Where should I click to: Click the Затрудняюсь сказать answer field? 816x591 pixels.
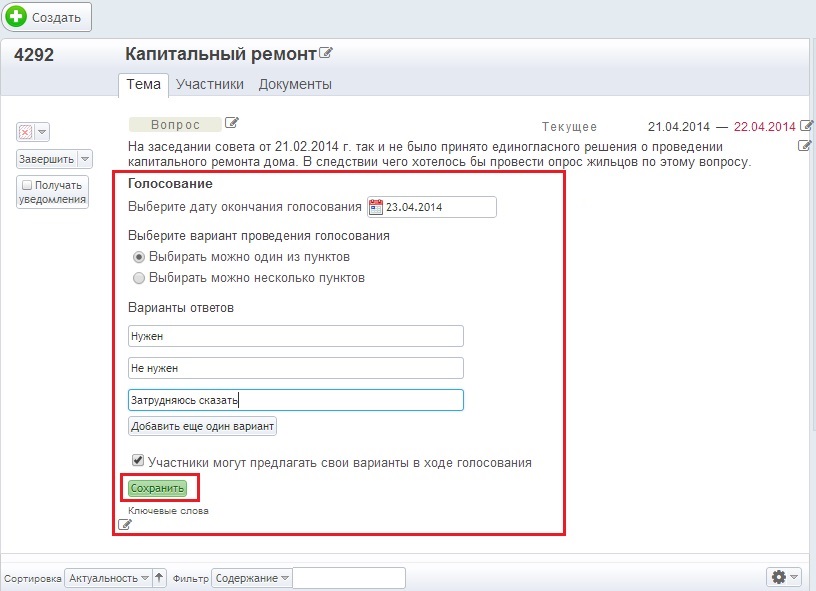pyautogui.click(x=296, y=400)
